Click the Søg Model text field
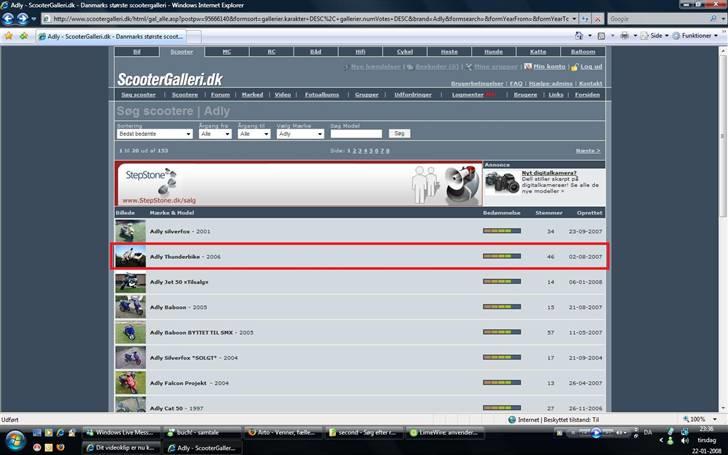Image resolution: width=728 pixels, height=455 pixels. [356, 134]
